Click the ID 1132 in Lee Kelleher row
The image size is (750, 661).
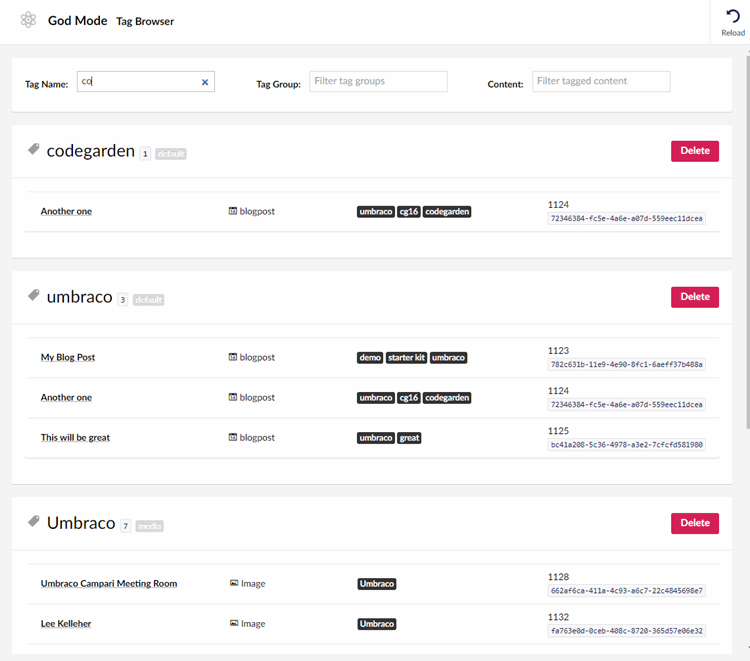point(558,617)
